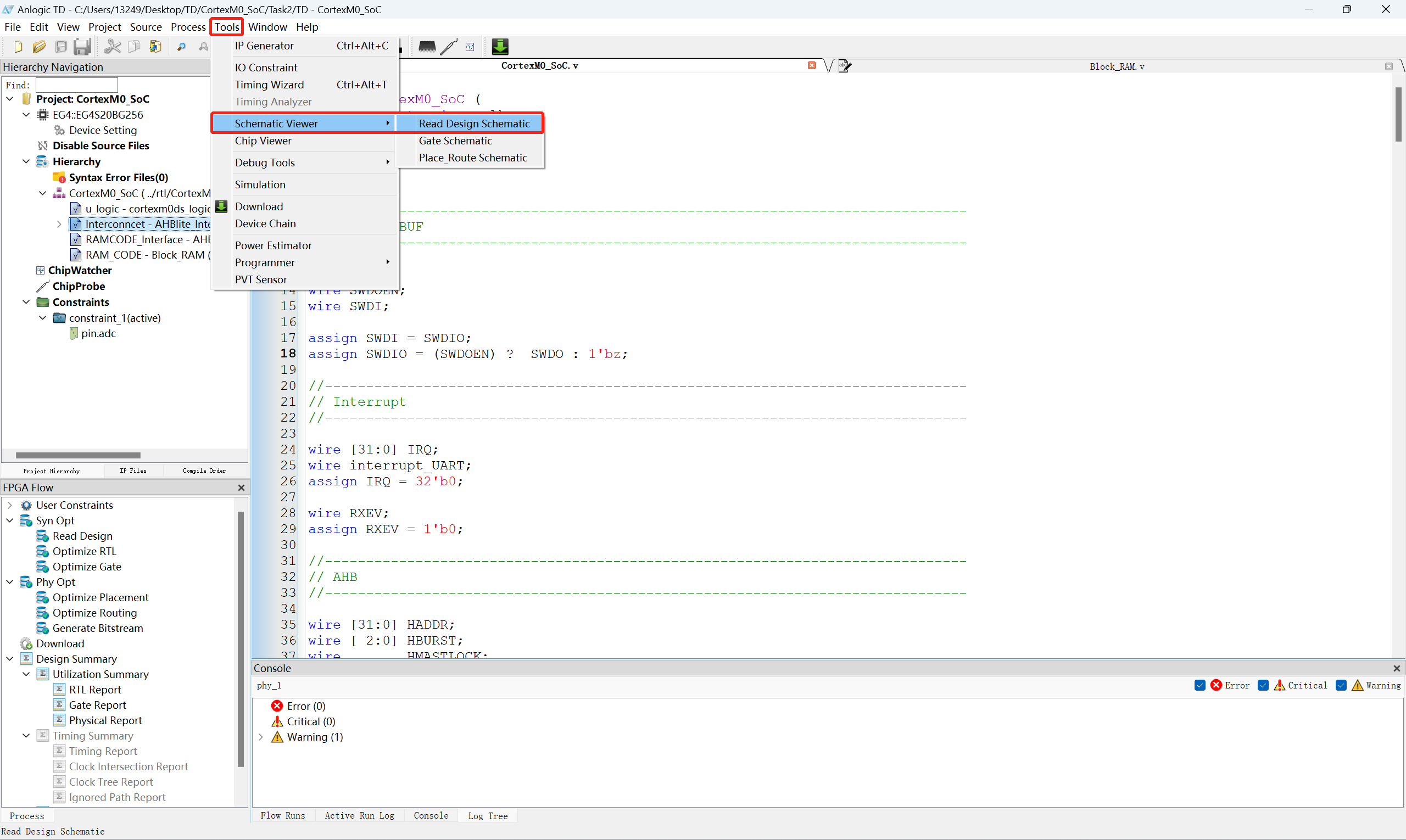1406x840 pixels.
Task: Collapse the Utilization Summary node
Action: (x=26, y=674)
